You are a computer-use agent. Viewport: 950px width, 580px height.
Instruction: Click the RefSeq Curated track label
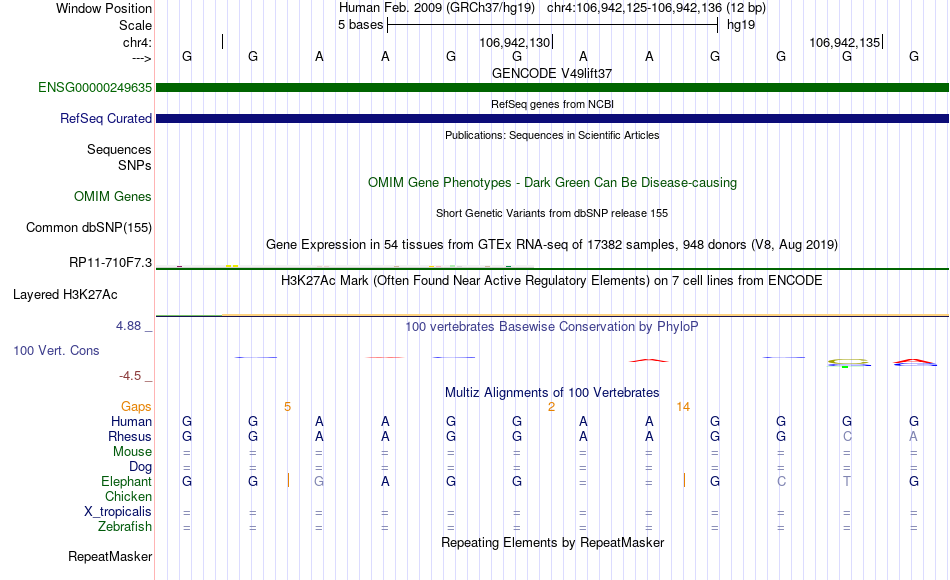point(105,118)
